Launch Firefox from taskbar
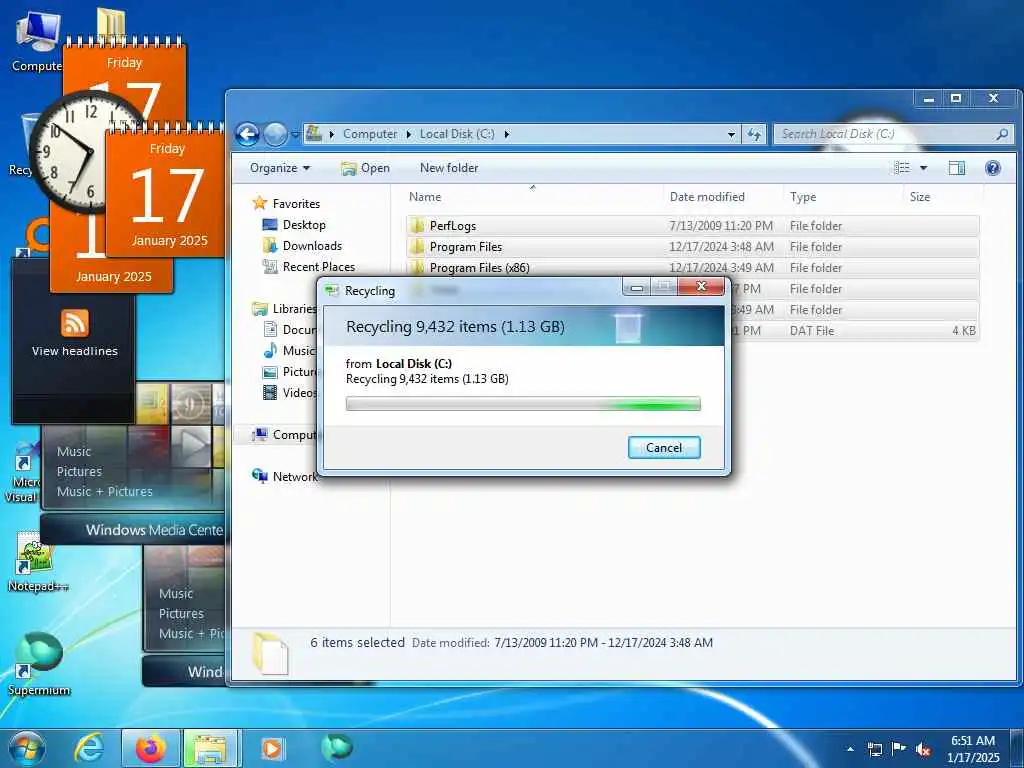 [150, 748]
